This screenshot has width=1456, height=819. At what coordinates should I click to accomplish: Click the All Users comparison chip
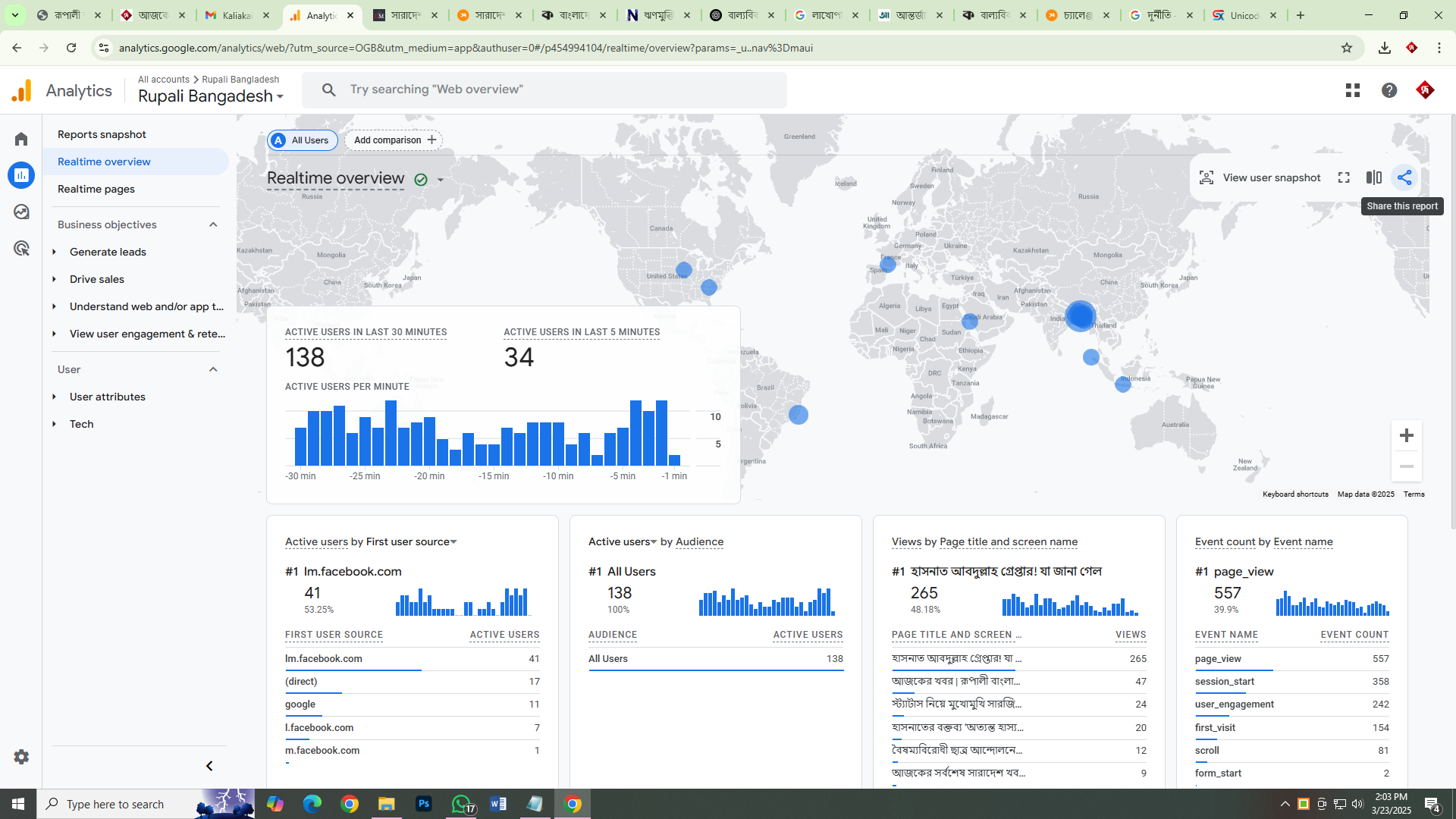pos(302,140)
